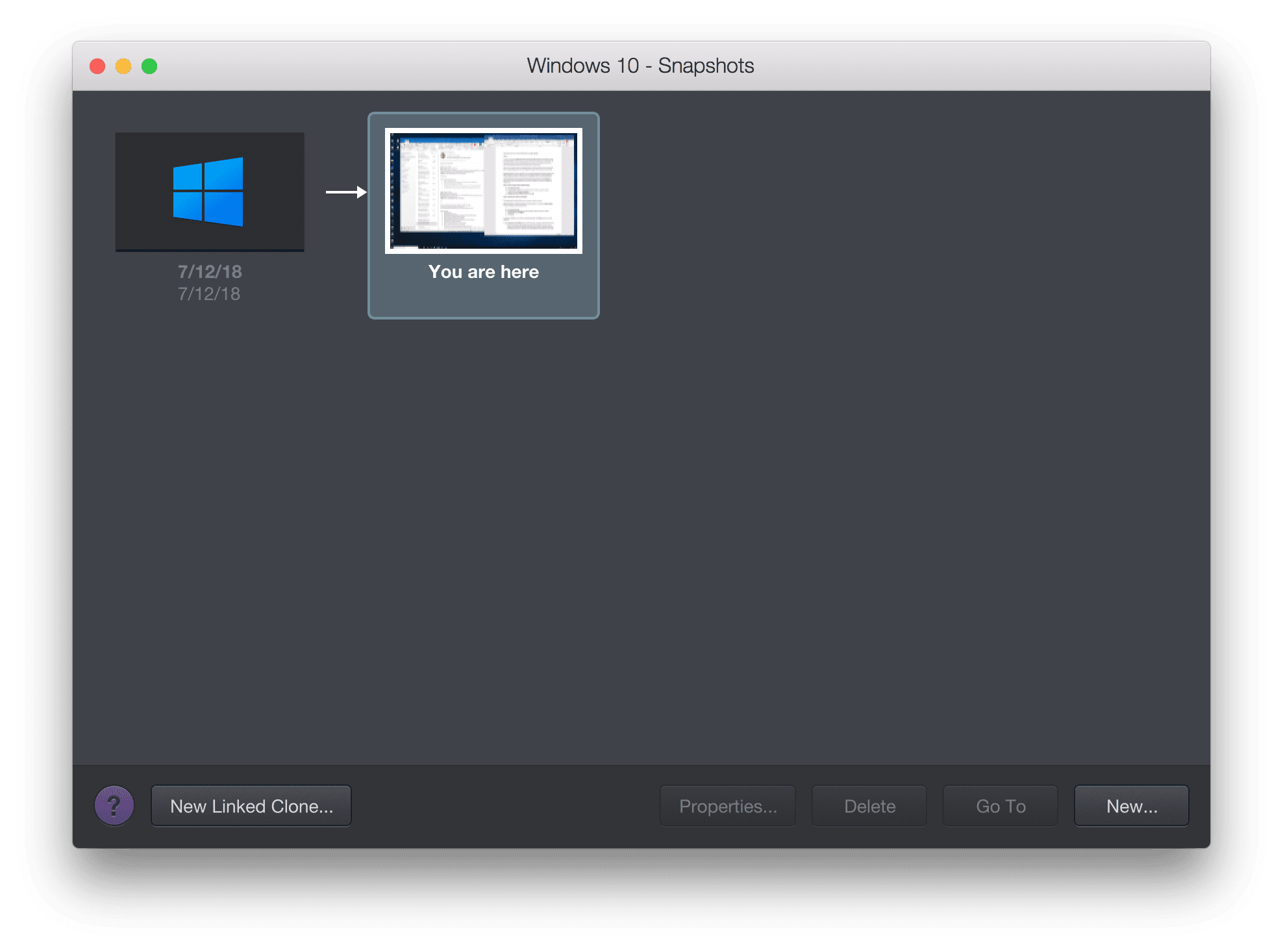This screenshot has width=1283, height=952.
Task: Minimize window using the yellow button
Action: (123, 66)
